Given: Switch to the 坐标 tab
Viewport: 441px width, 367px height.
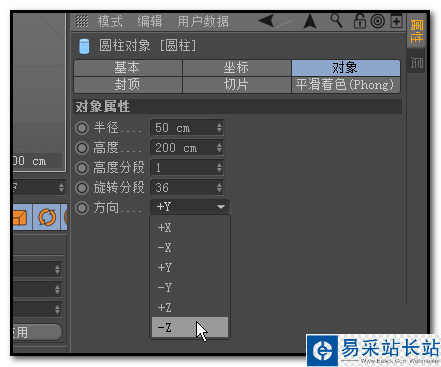Looking at the screenshot, I should [x=237, y=68].
